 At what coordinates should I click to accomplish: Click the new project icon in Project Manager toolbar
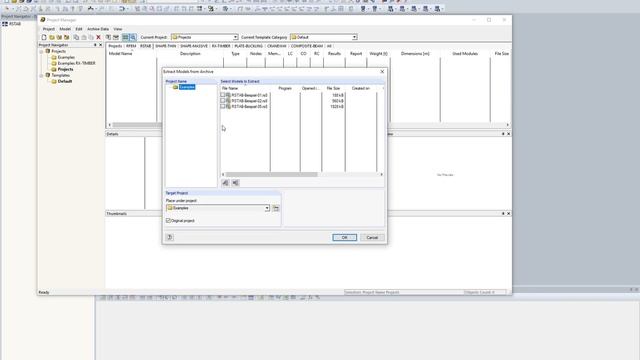pyautogui.click(x=44, y=37)
